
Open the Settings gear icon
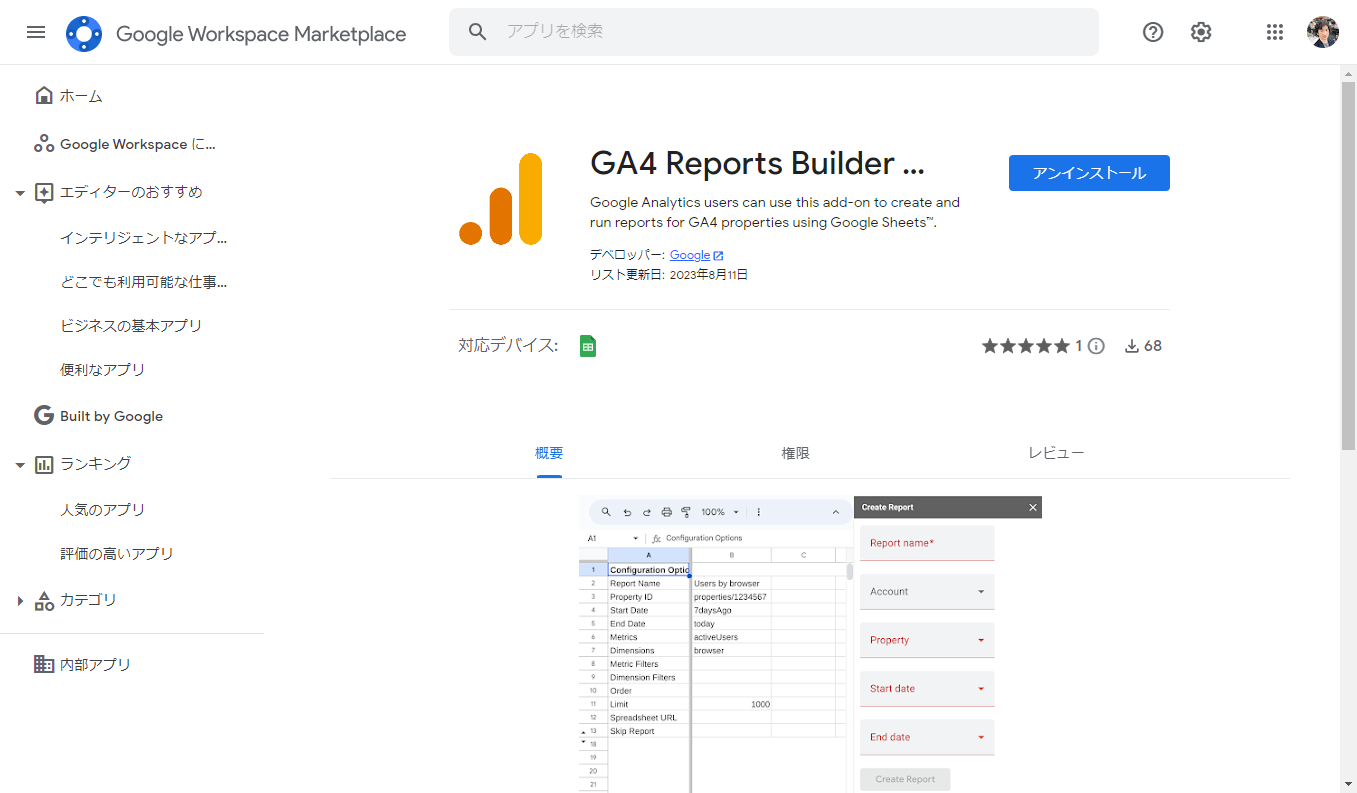point(1201,32)
